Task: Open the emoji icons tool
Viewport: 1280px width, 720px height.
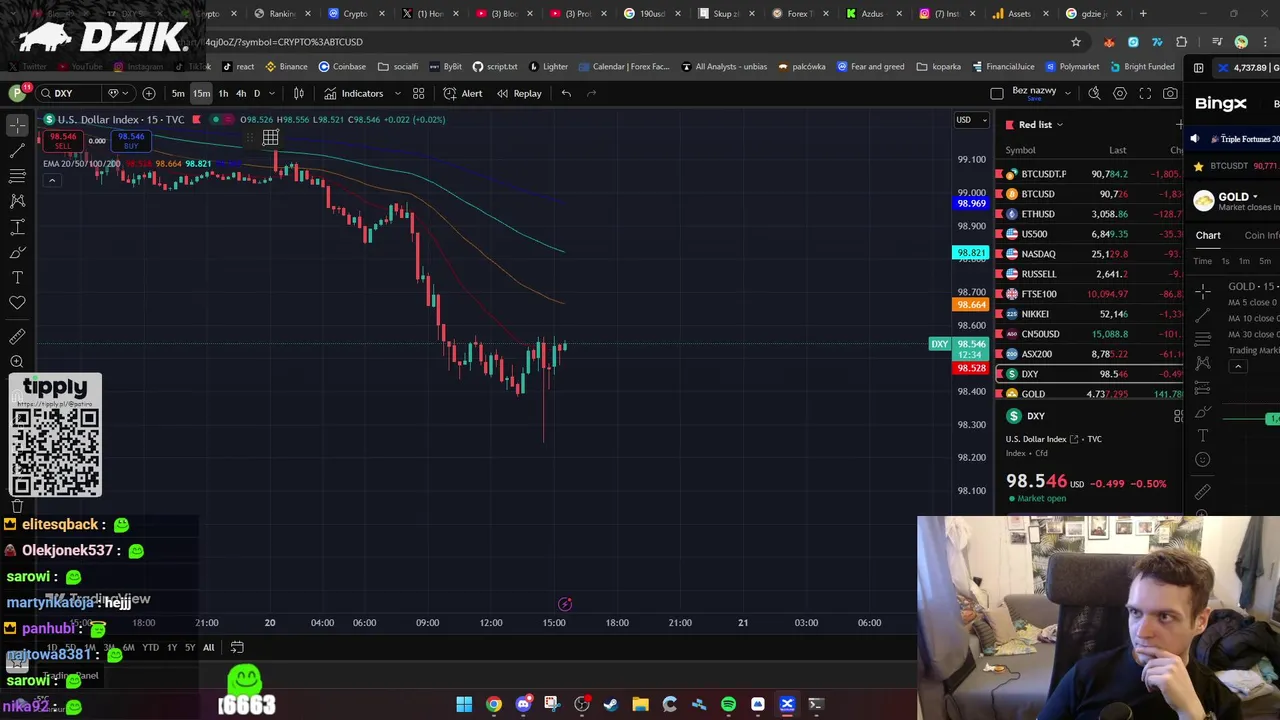Action: point(17,302)
